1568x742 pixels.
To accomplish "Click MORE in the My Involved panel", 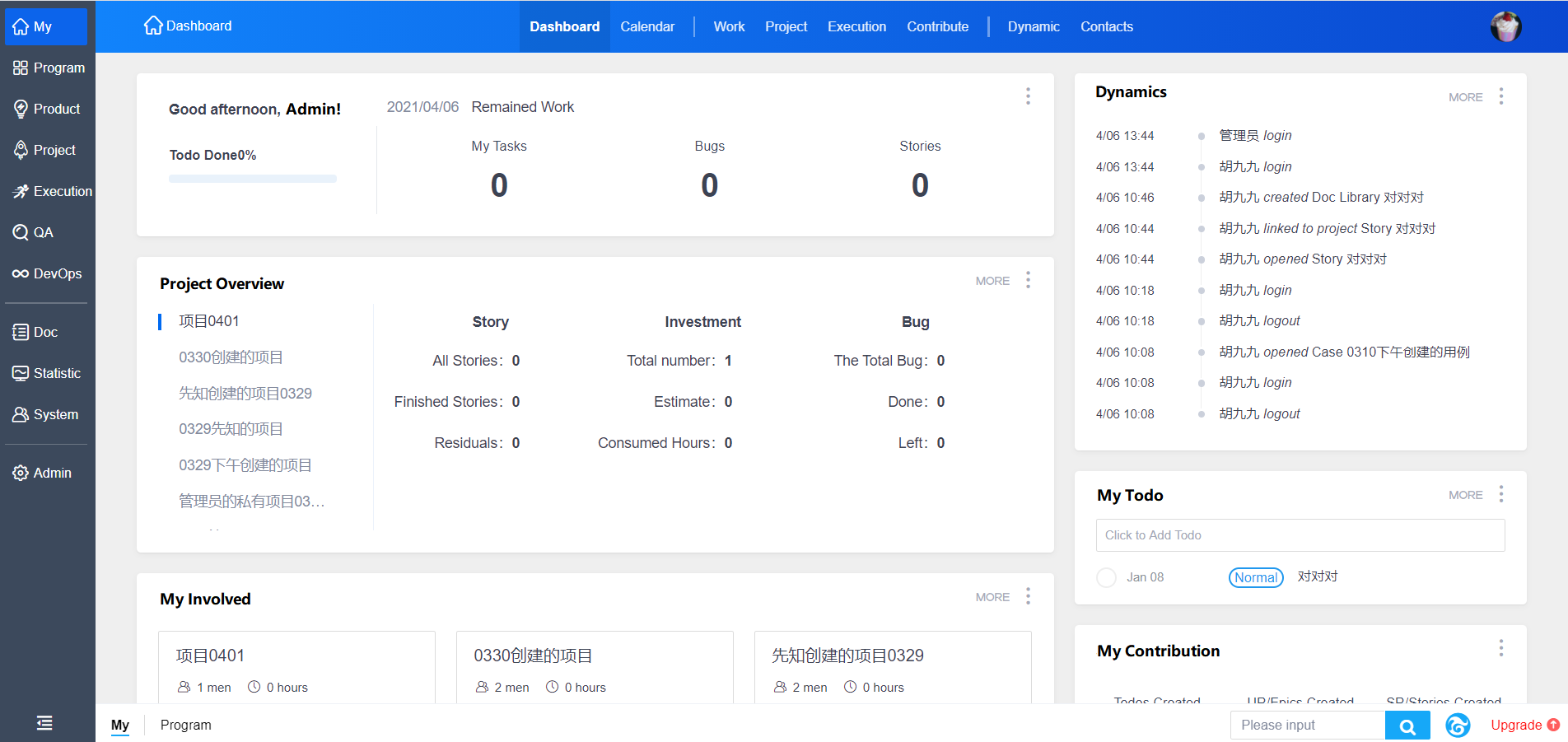I will click(x=992, y=597).
